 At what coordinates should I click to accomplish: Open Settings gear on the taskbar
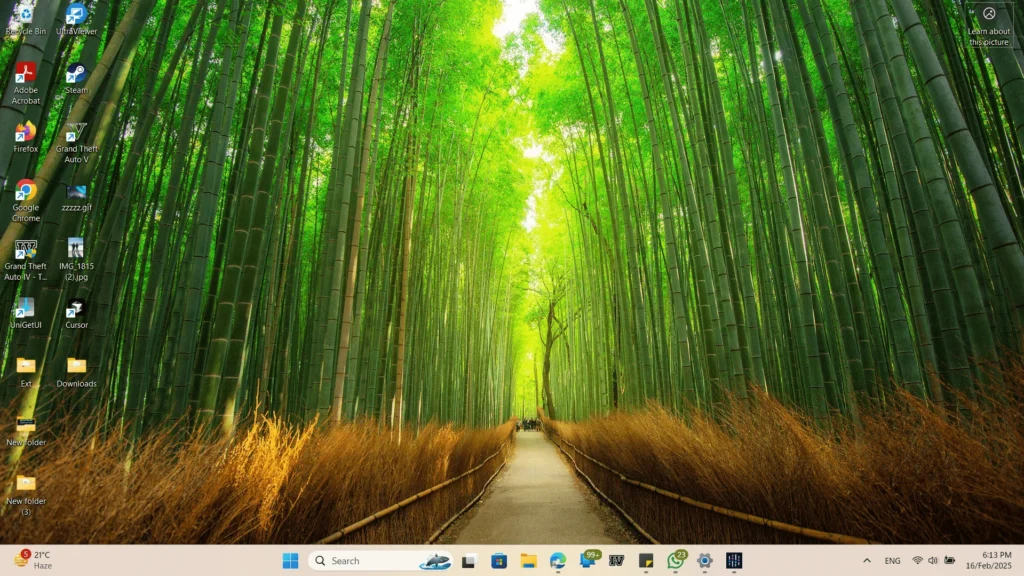pyautogui.click(x=705, y=560)
